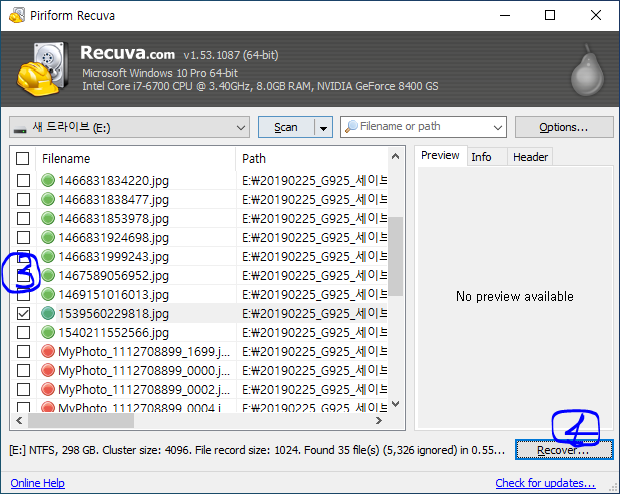The image size is (620, 494).
Task: Check the box for MyPhoto_1112708899_1699
Action: click(23, 351)
